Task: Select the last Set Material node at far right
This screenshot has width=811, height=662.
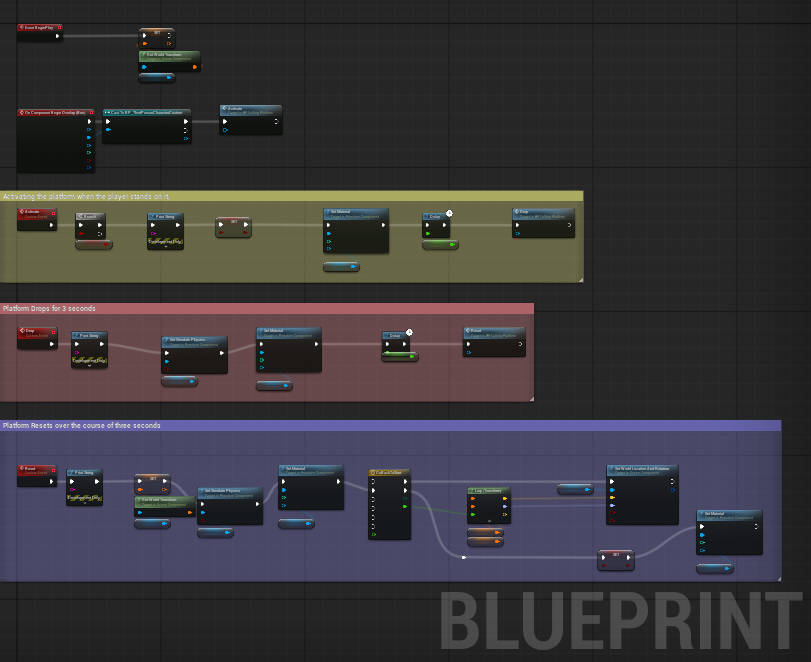Action: 729,532
